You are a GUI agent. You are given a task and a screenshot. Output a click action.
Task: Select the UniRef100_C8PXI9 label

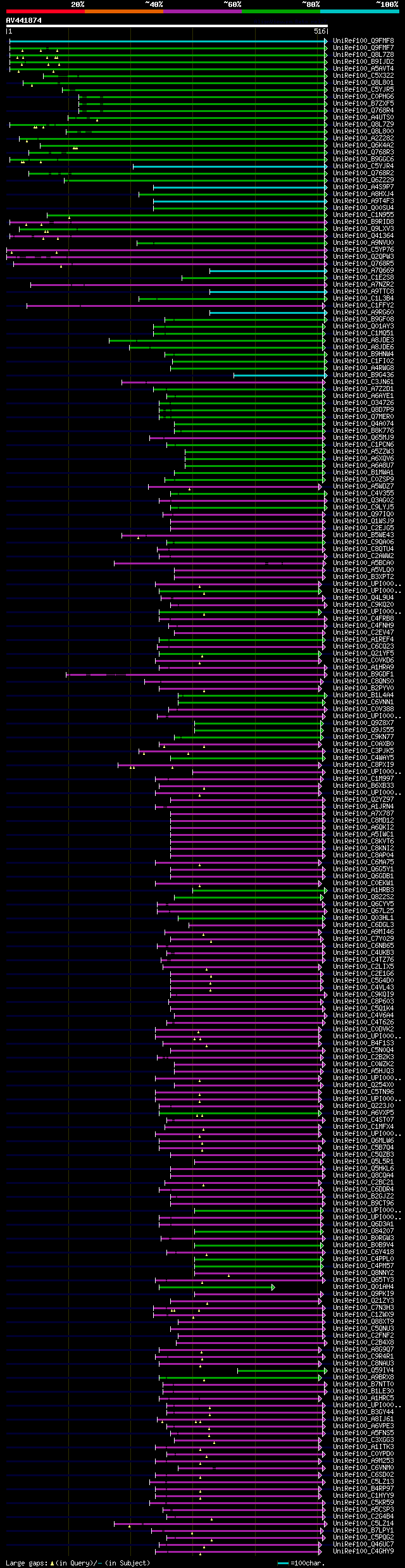[363, 765]
